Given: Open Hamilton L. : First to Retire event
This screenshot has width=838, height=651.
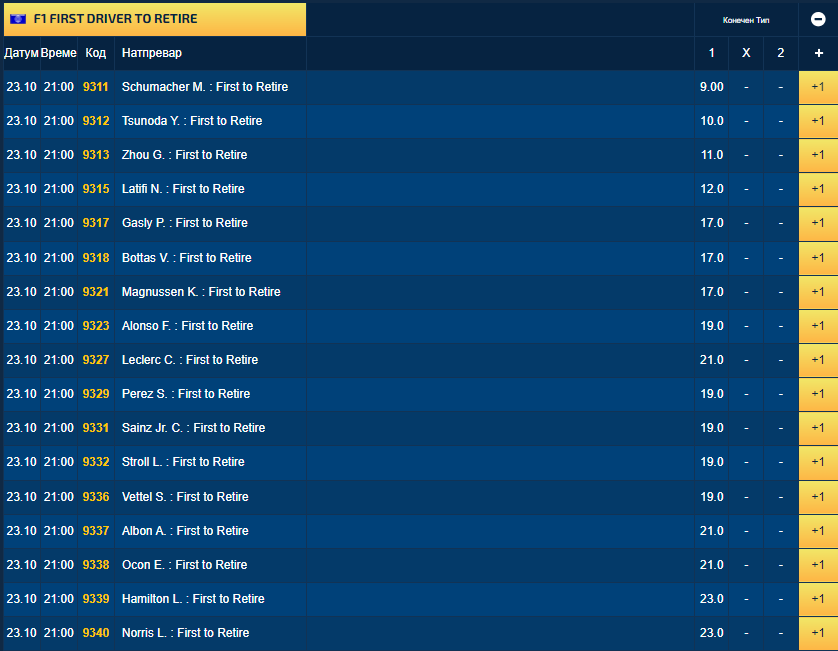Looking at the screenshot, I should 193,599.
